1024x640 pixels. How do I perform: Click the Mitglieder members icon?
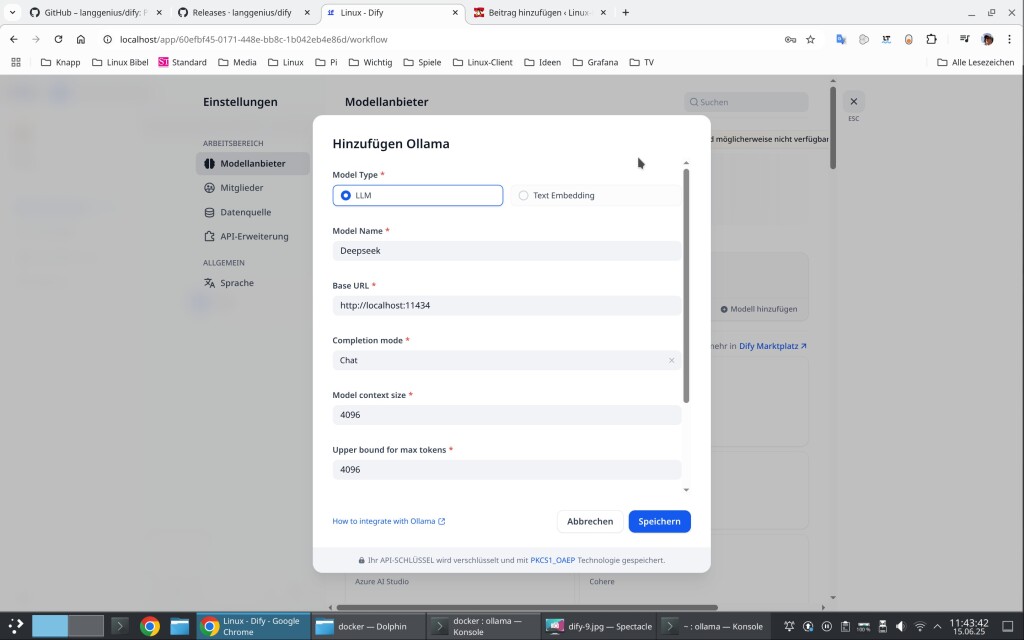[x=209, y=188]
